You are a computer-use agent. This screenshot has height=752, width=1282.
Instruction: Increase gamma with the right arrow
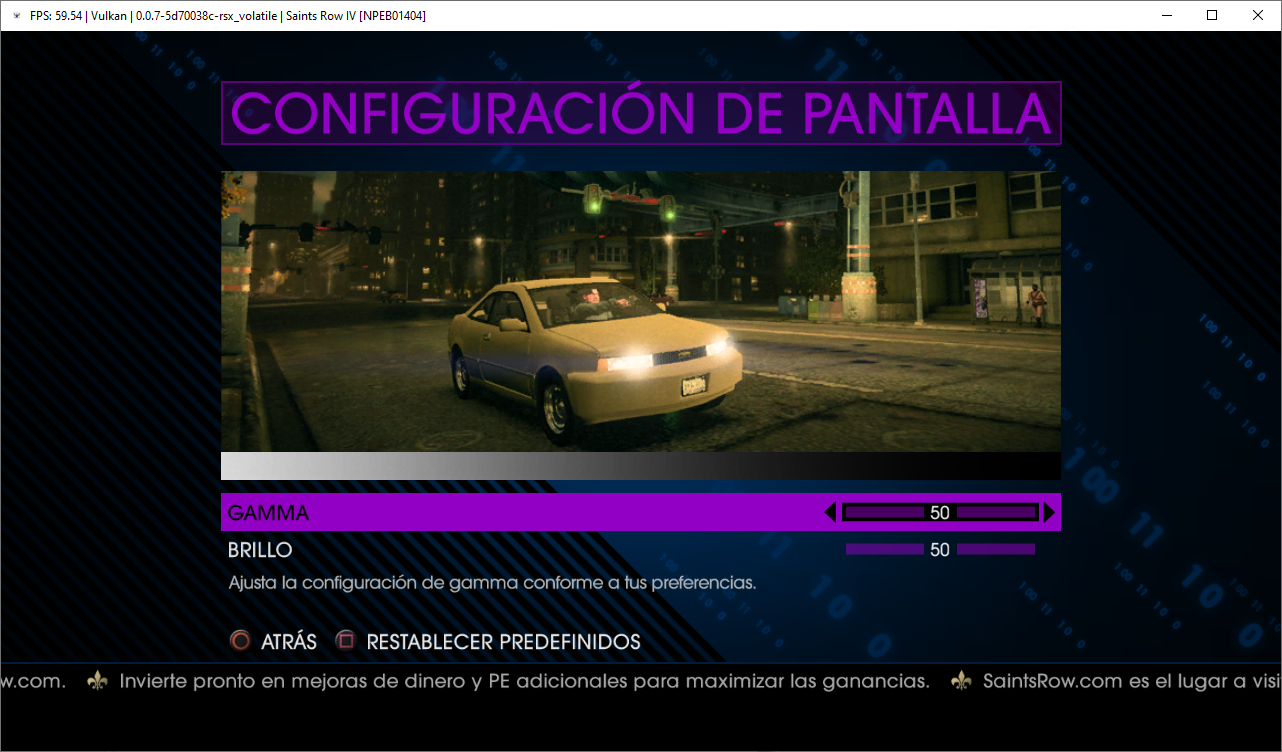point(1049,512)
